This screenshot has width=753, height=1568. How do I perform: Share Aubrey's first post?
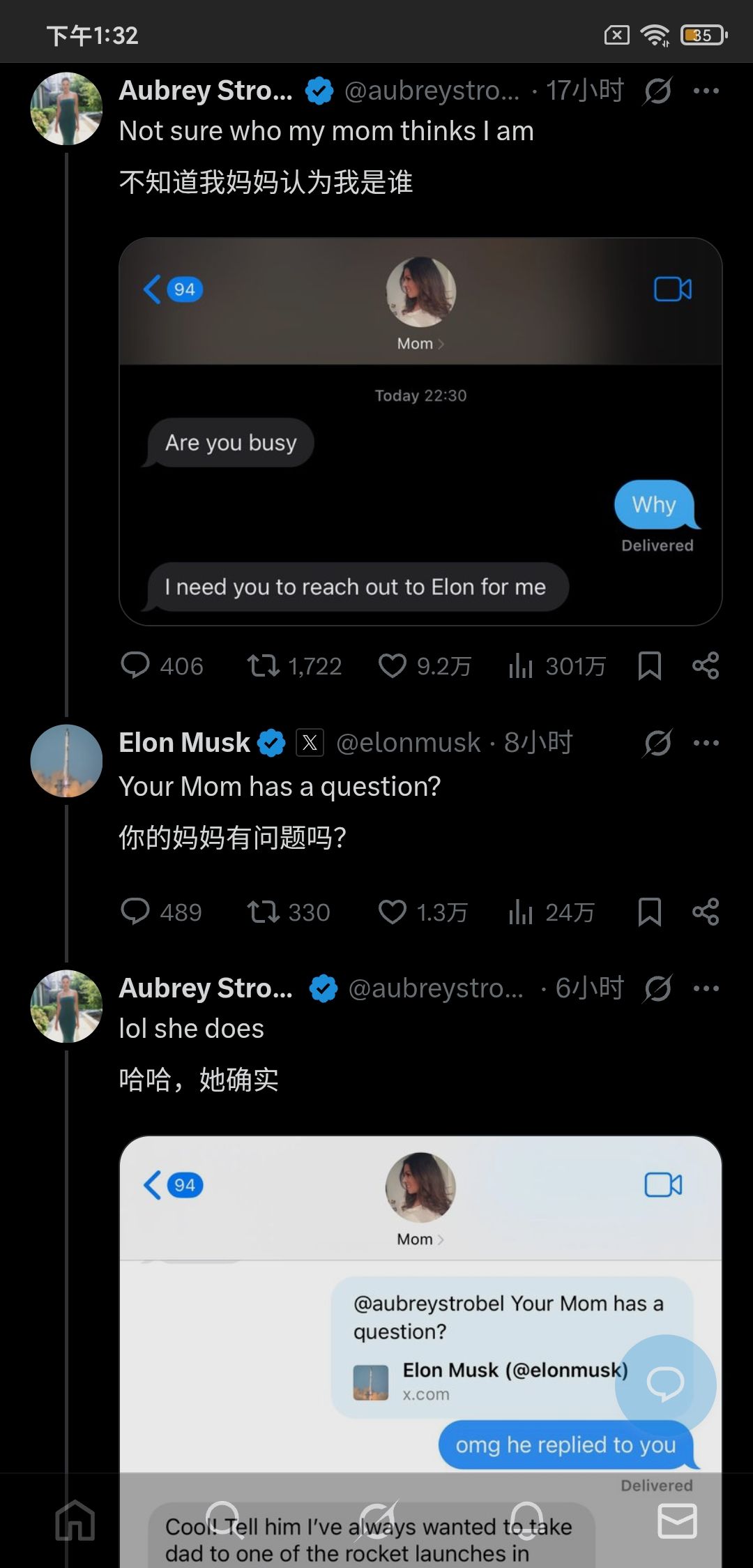(x=706, y=666)
